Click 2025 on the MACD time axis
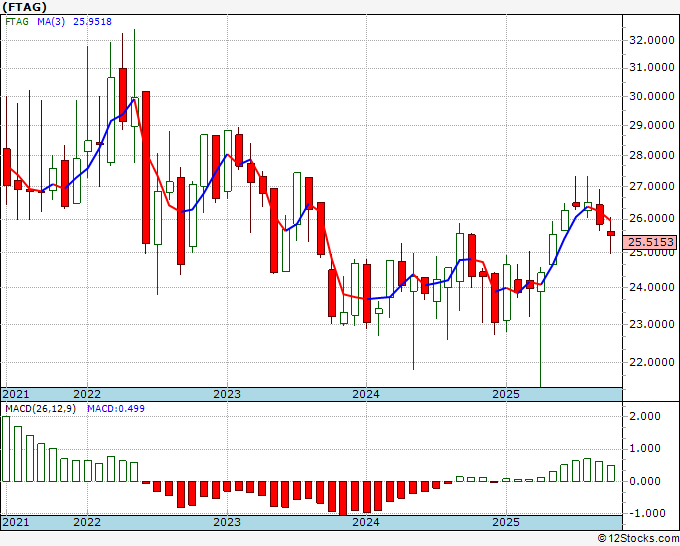 pos(506,522)
